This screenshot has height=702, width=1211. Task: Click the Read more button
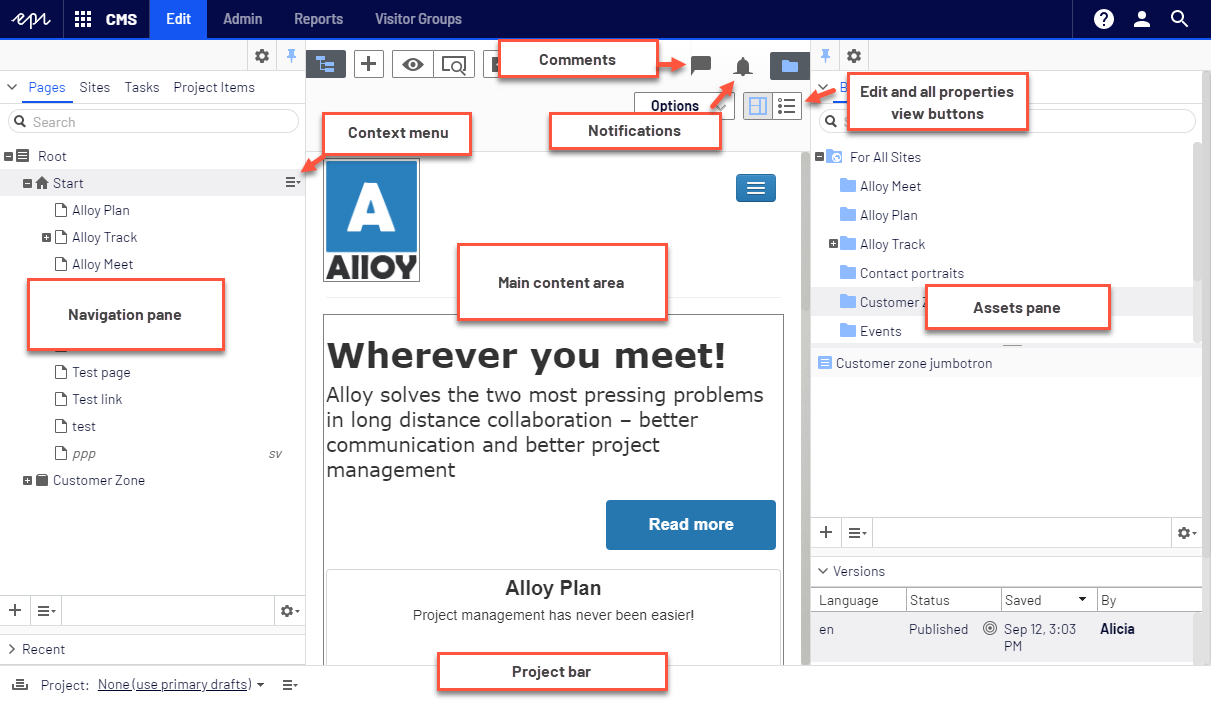(x=690, y=525)
